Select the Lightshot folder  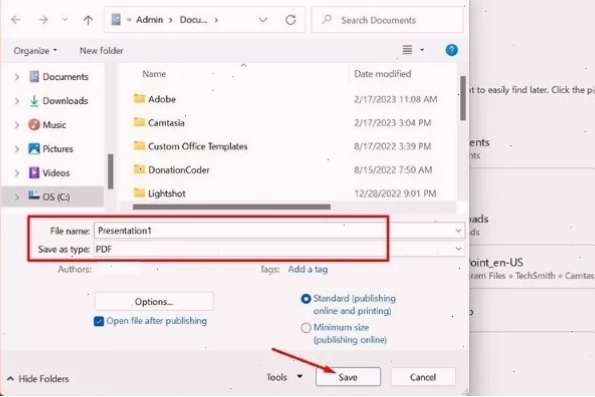click(x=167, y=193)
